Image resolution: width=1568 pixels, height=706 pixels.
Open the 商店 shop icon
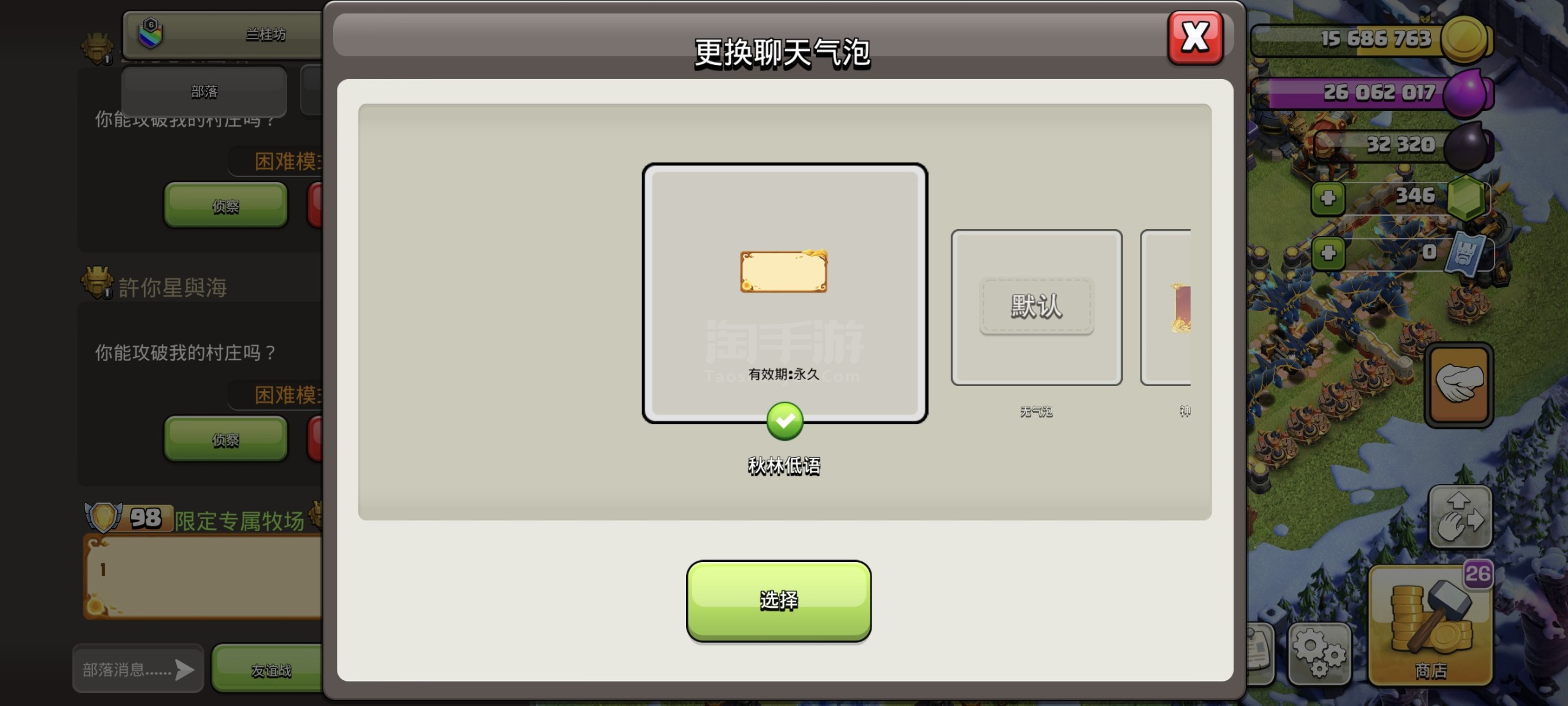point(1431,625)
